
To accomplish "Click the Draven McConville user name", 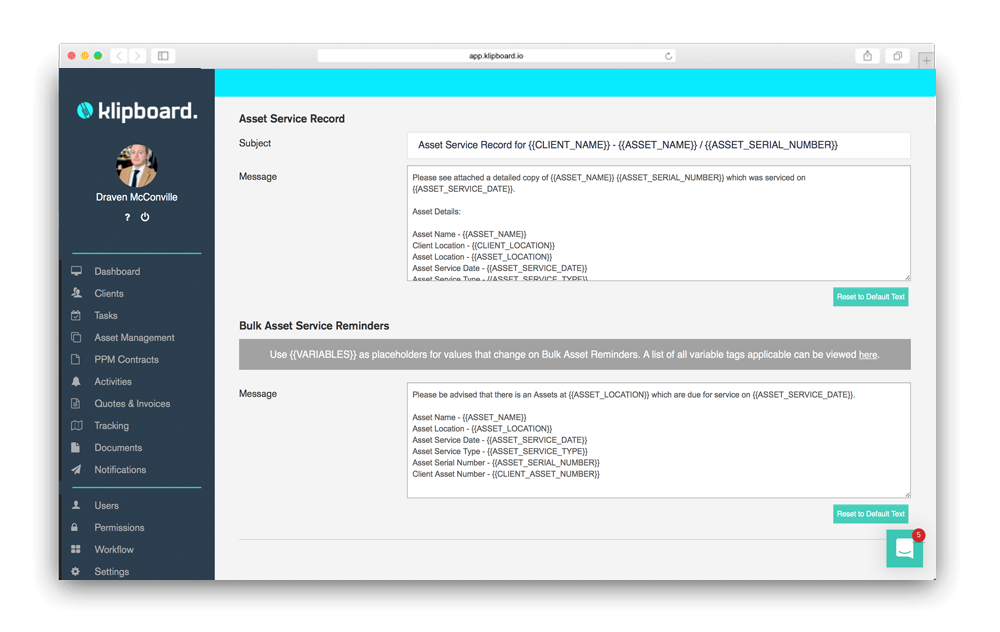I will point(136,197).
